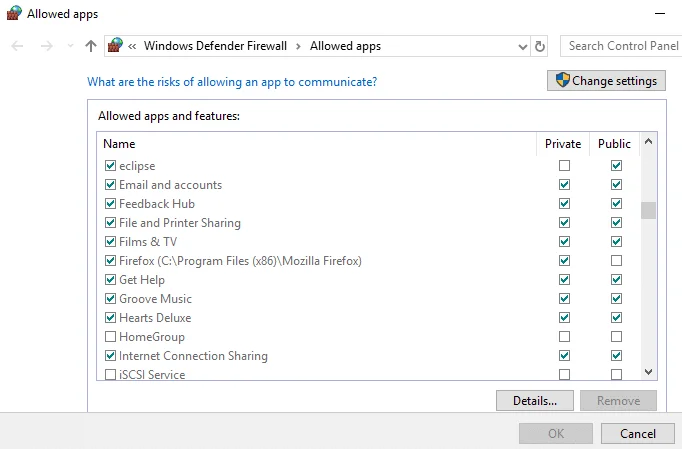Viewport: 682px width, 449px height.
Task: Click the firewall icon in the title bar
Action: click(x=14, y=13)
